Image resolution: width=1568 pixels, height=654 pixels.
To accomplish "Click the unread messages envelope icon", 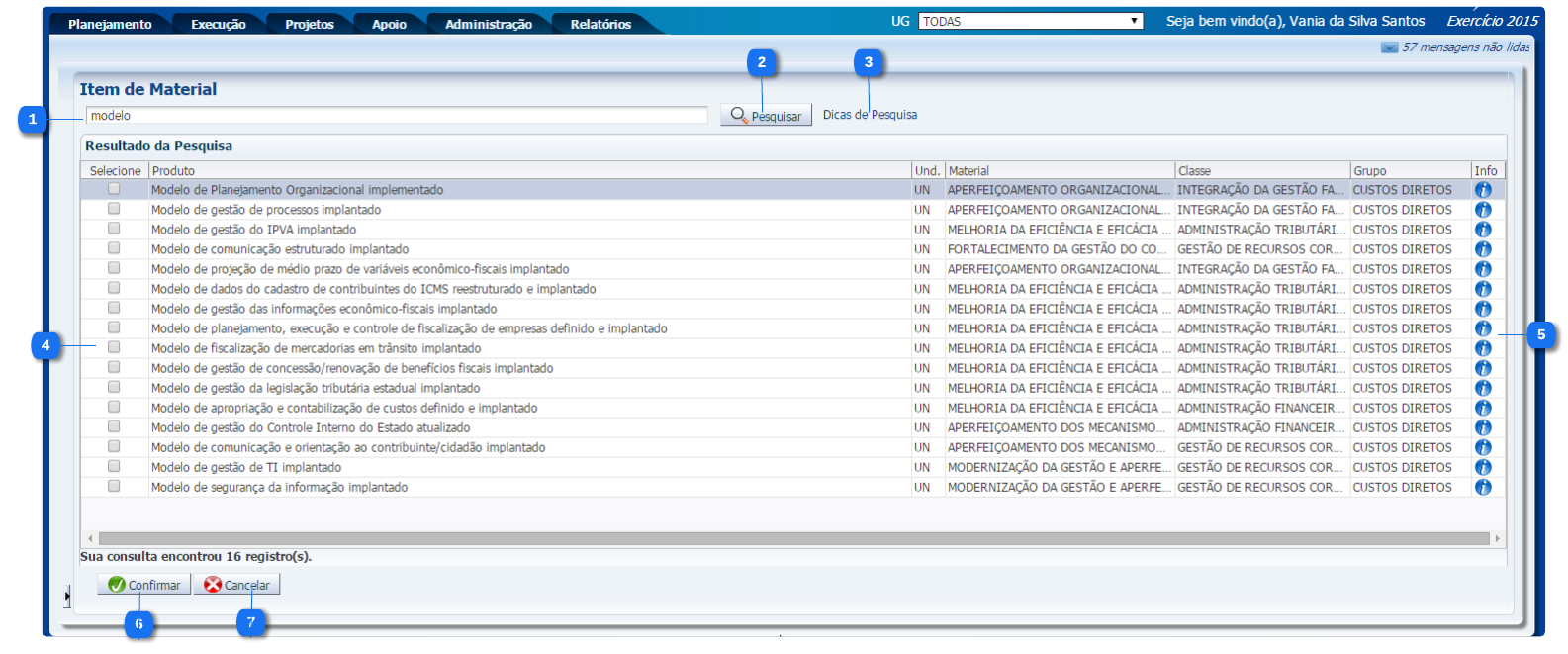I will coord(1389,47).
